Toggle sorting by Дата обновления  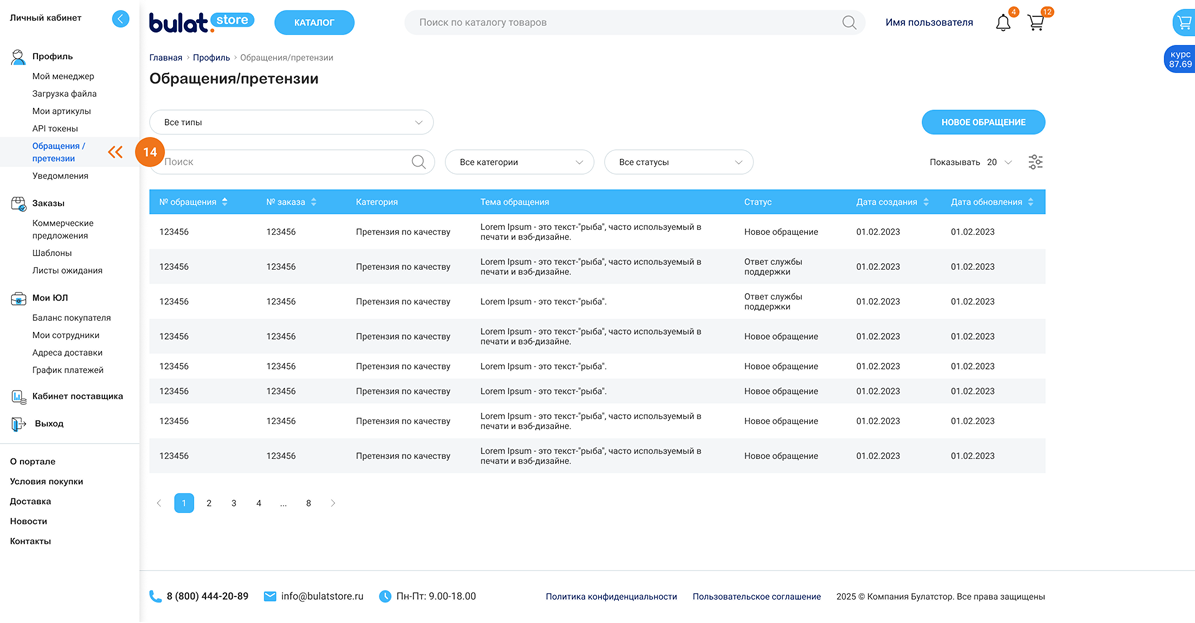pyautogui.click(x=1031, y=202)
